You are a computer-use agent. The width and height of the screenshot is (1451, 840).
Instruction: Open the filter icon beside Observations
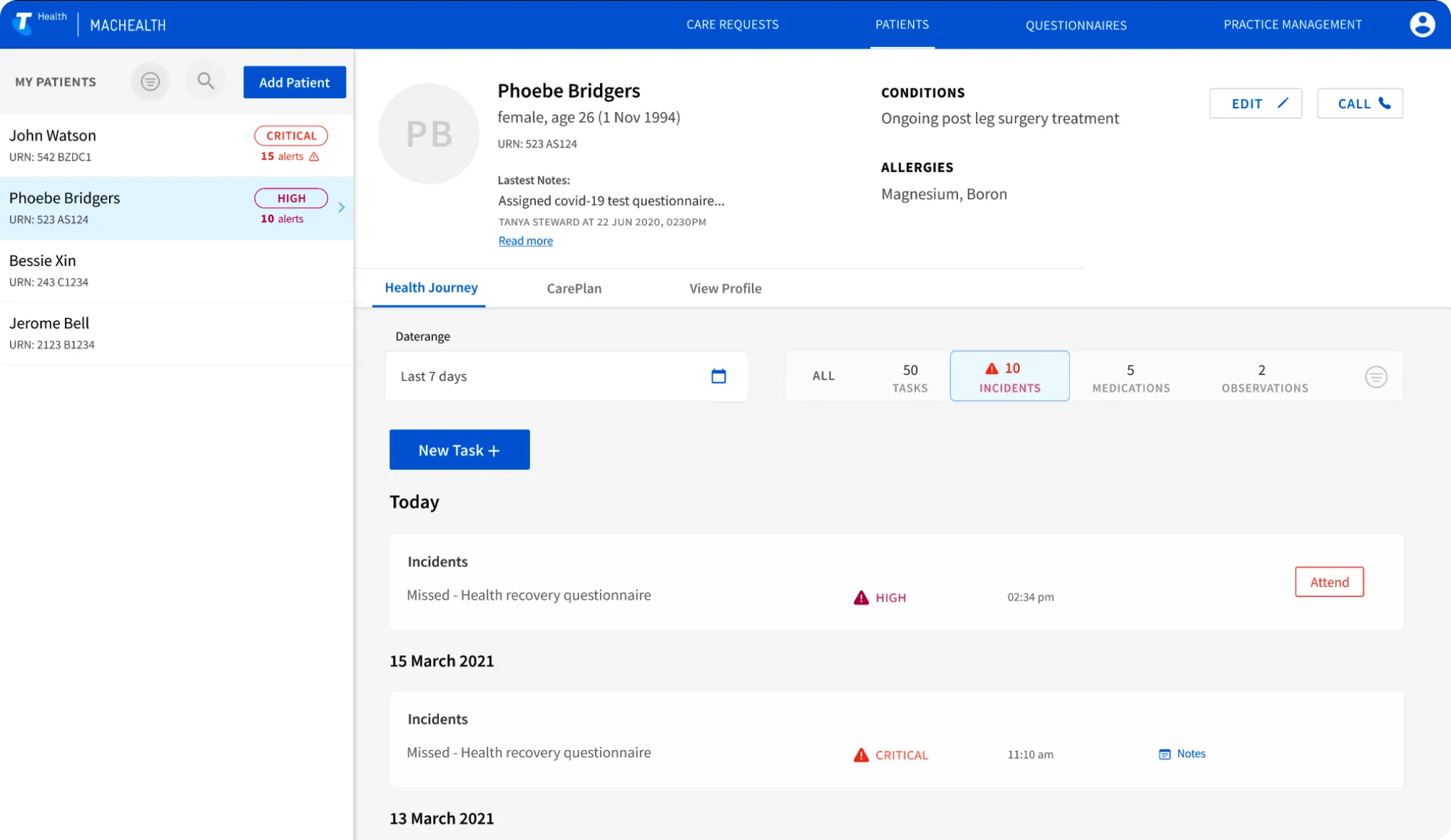tap(1376, 377)
